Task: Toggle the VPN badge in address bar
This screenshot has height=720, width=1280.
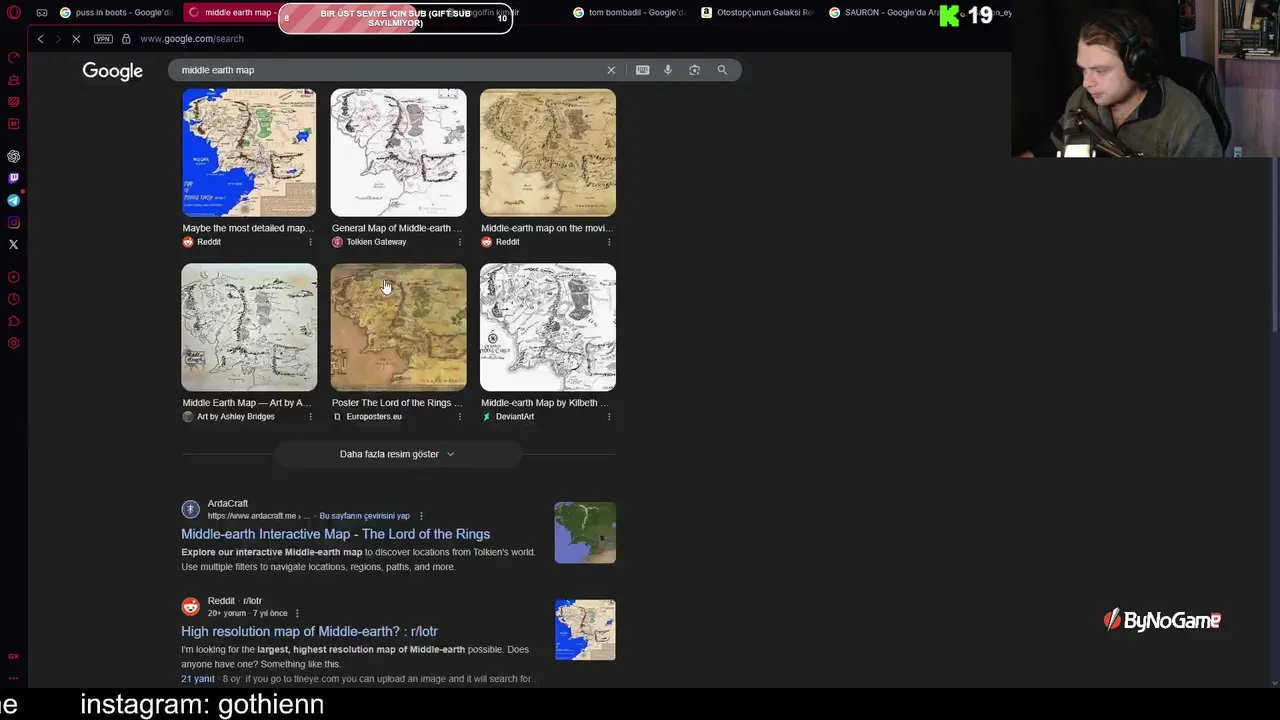Action: [x=103, y=39]
